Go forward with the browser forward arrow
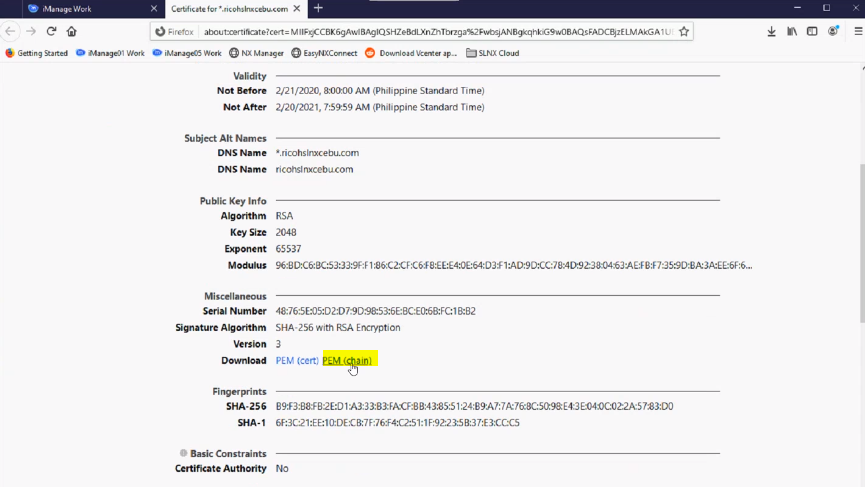The width and height of the screenshot is (865, 487). (31, 31)
